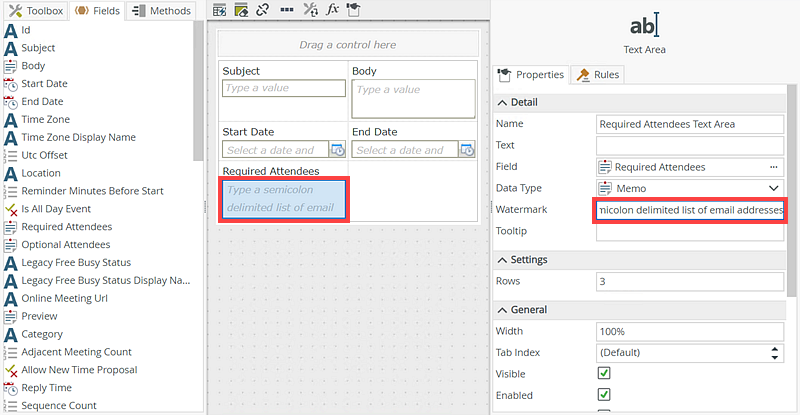The width and height of the screenshot is (800, 415).
Task: Toggle the Enabled checkbox
Action: (x=603, y=395)
